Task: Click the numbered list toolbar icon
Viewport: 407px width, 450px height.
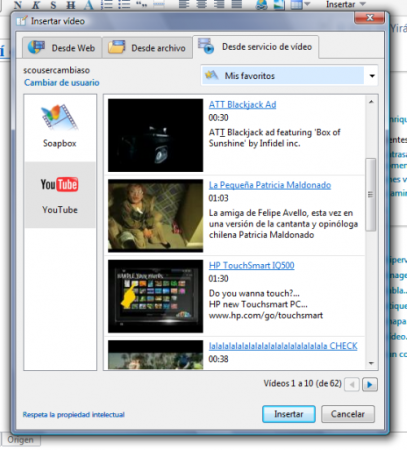Action: pos(107,5)
